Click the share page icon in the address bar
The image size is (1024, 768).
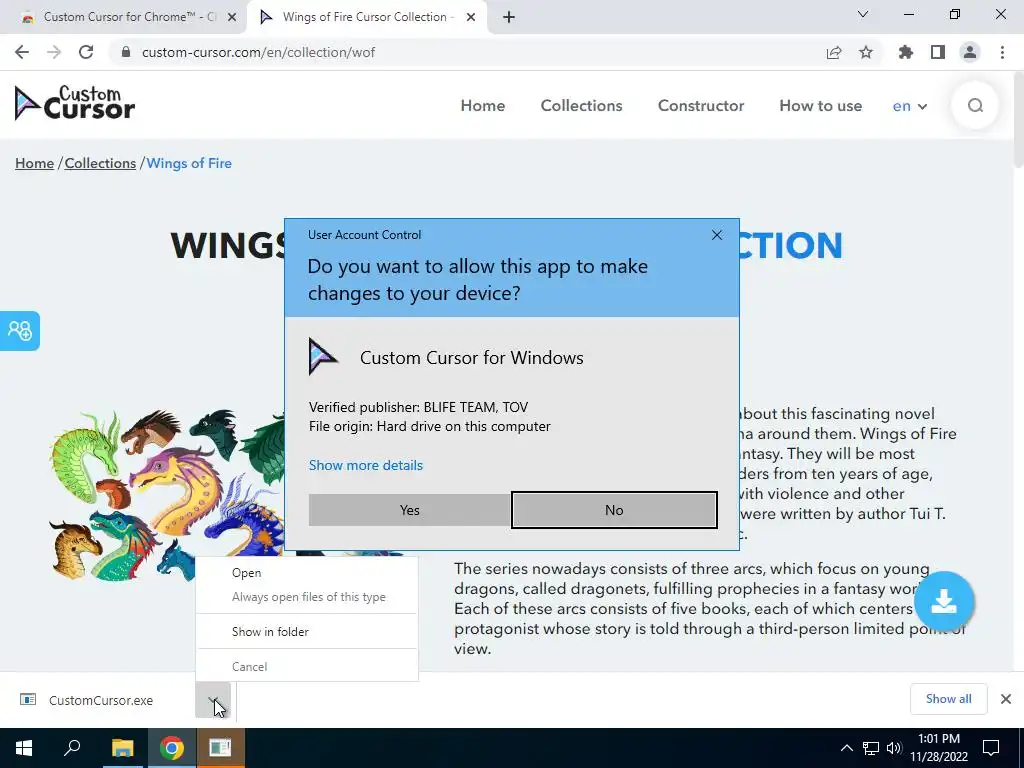click(834, 52)
